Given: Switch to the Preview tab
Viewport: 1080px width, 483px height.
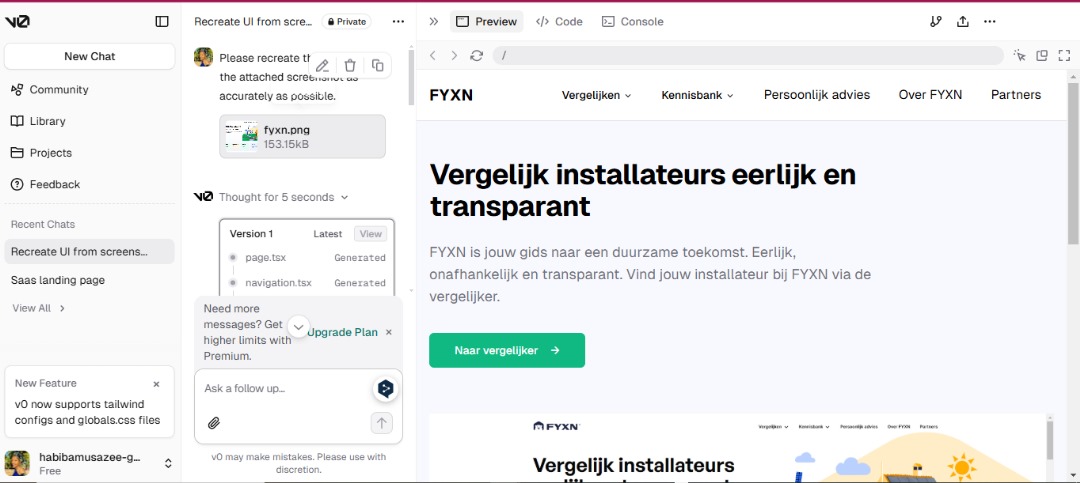Looking at the screenshot, I should coord(486,21).
